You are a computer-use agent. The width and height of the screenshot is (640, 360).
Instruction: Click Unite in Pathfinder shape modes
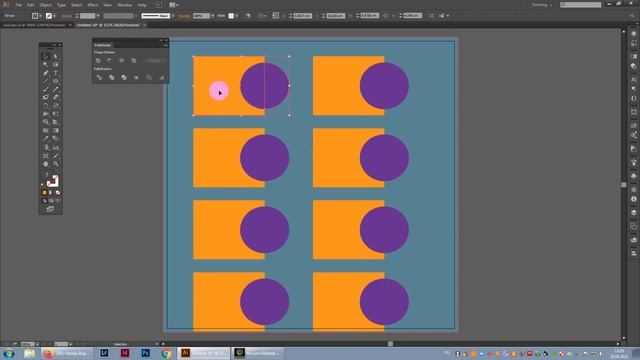98,60
